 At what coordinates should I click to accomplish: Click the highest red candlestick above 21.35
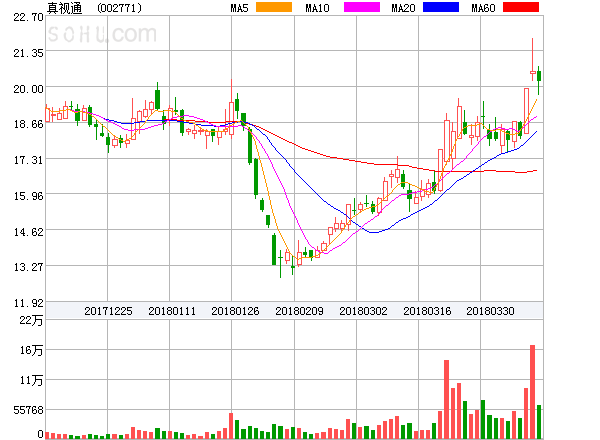[532, 59]
